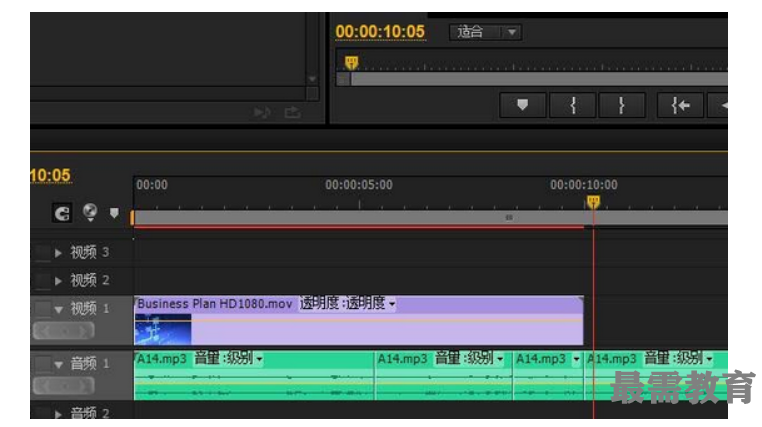Image resolution: width=762 pixels, height=427 pixels.
Task: Select the 视频 1 track label
Action: (x=89, y=308)
